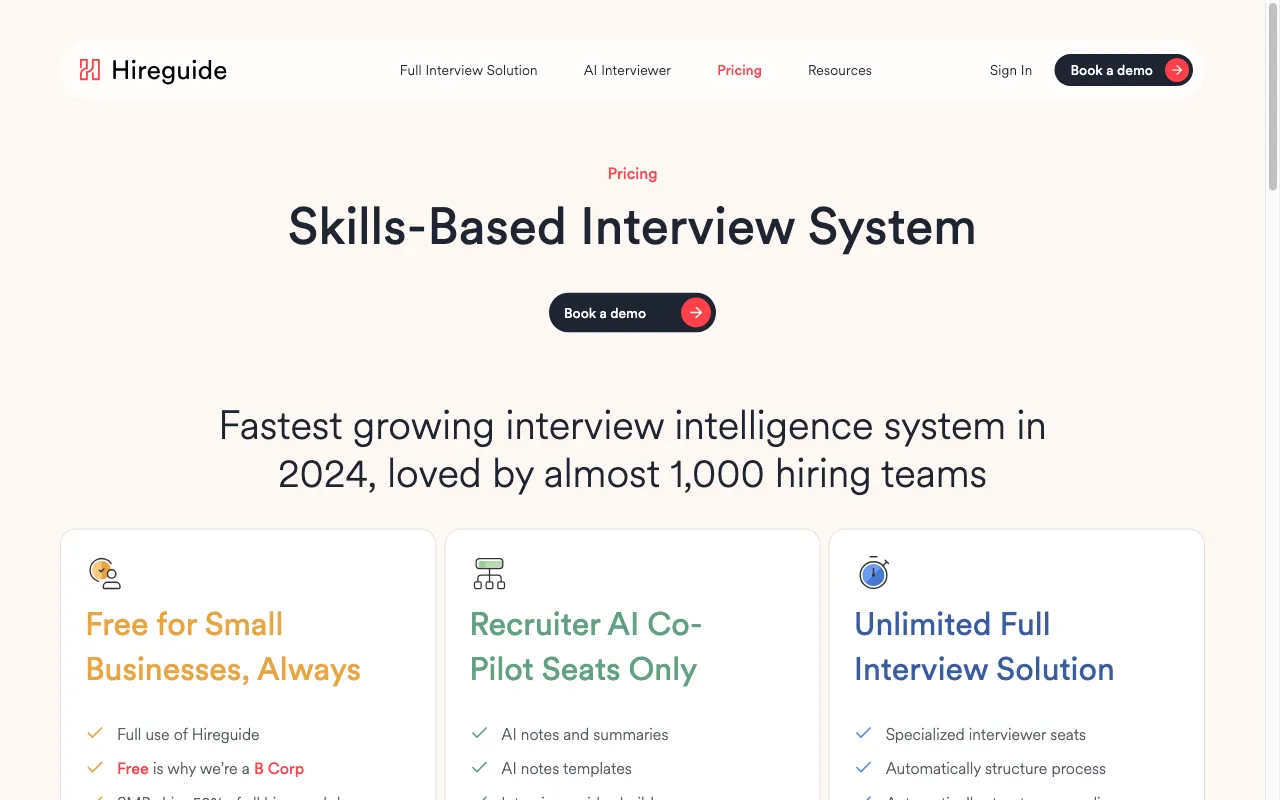
Task: Click header Book a demo button
Action: pyautogui.click(x=1123, y=70)
